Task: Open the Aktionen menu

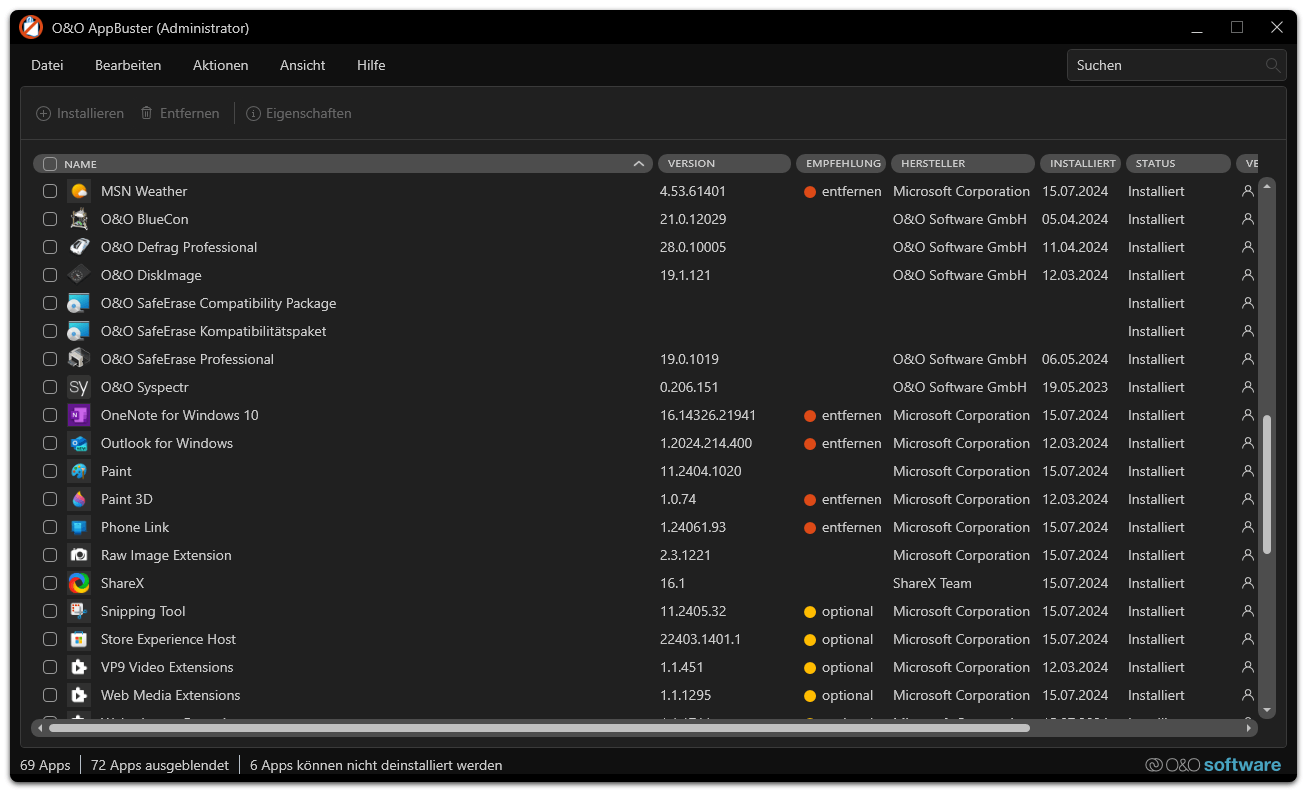Action: pyautogui.click(x=221, y=65)
